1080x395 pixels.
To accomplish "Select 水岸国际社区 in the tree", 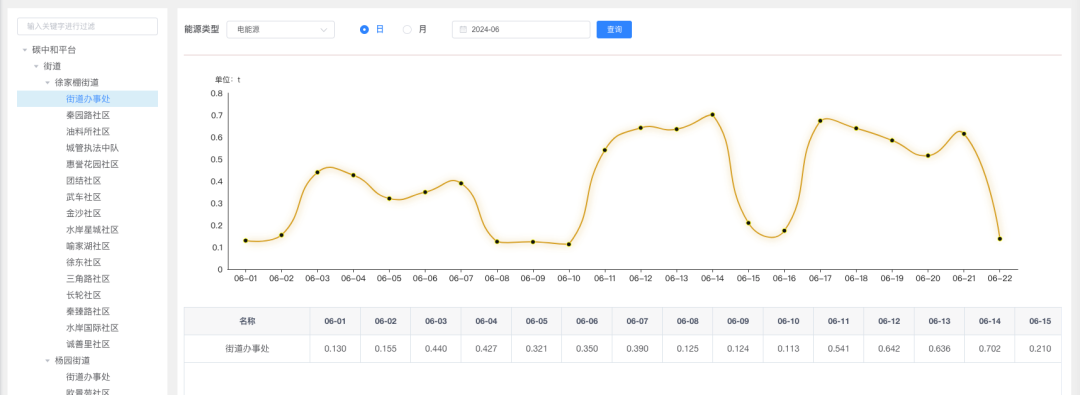I will coord(92,328).
